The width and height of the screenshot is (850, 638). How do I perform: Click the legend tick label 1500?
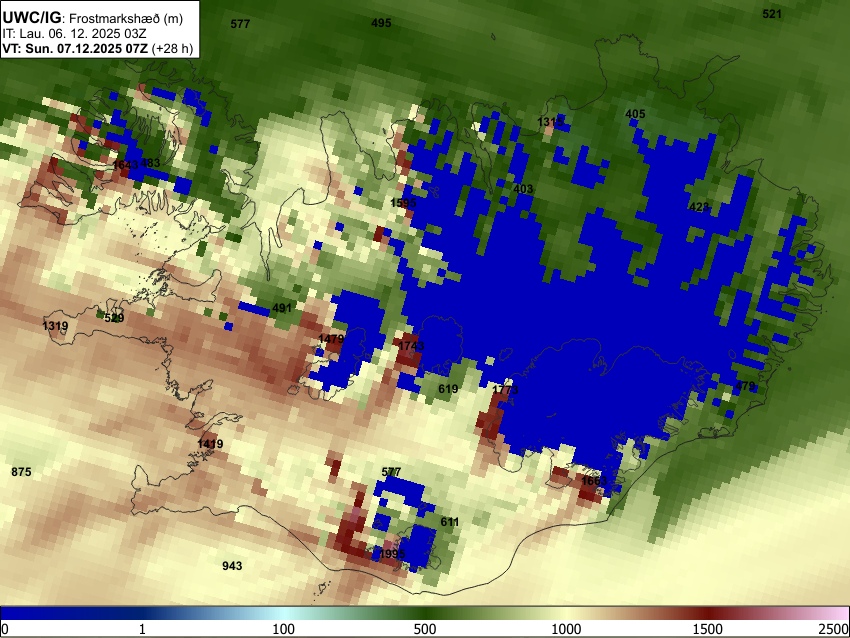click(x=708, y=629)
